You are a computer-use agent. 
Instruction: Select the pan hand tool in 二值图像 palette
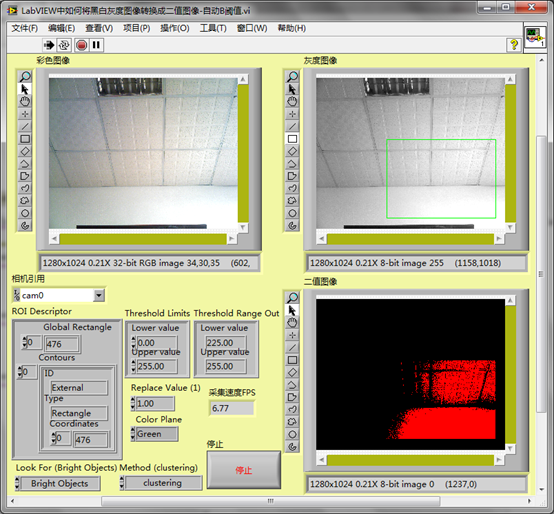pos(292,322)
